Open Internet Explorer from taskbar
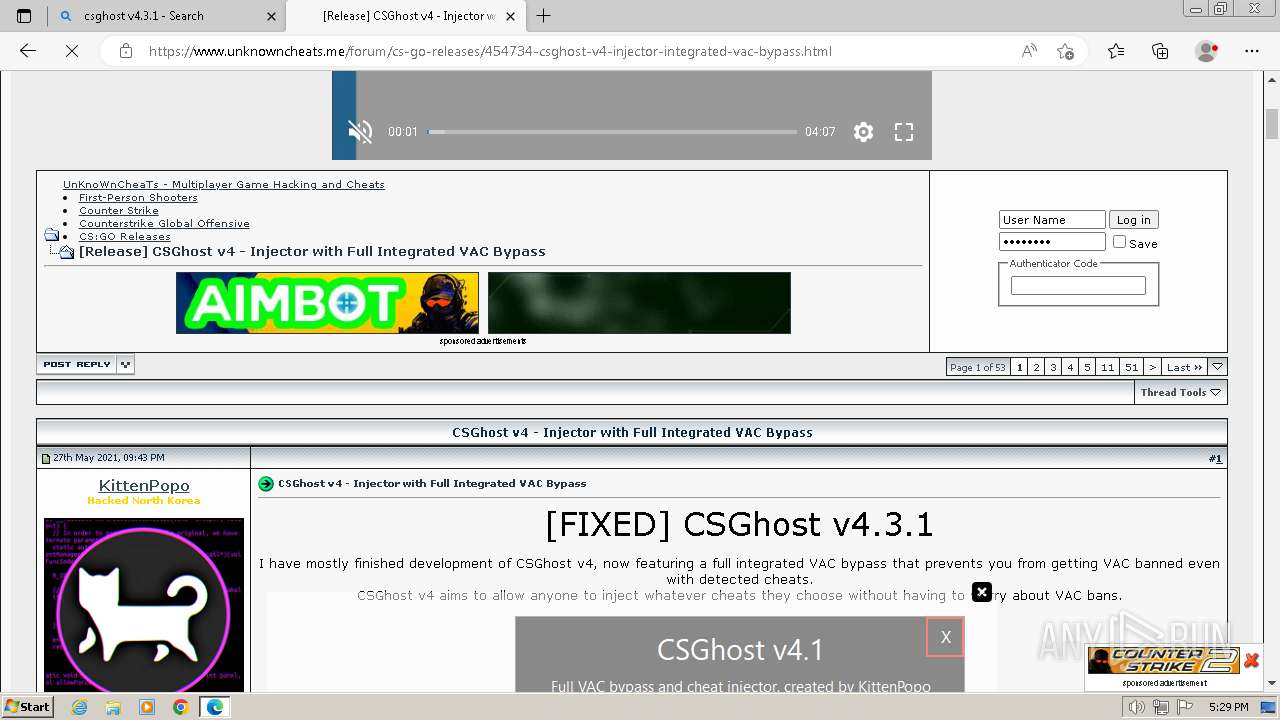The width and height of the screenshot is (1280, 720). (x=80, y=707)
